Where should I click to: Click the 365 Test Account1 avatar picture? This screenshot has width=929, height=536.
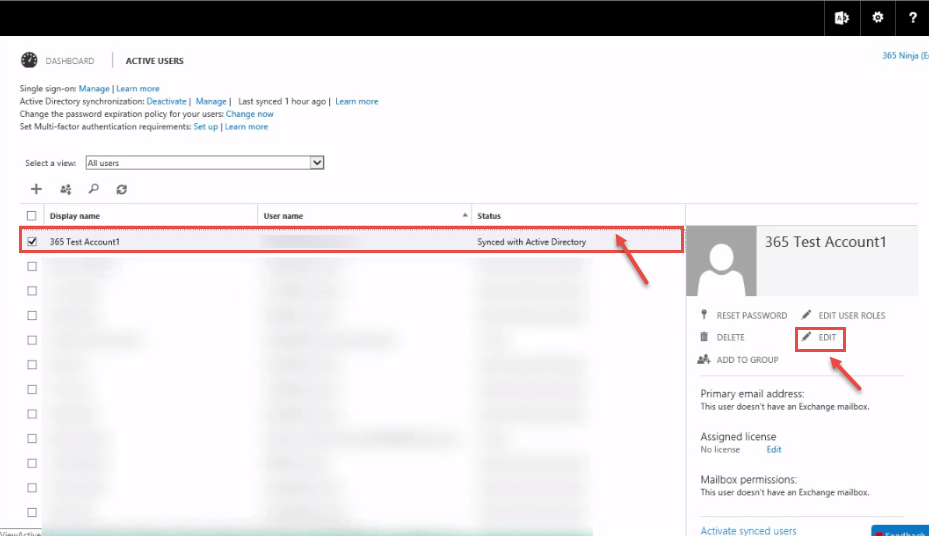(x=721, y=261)
